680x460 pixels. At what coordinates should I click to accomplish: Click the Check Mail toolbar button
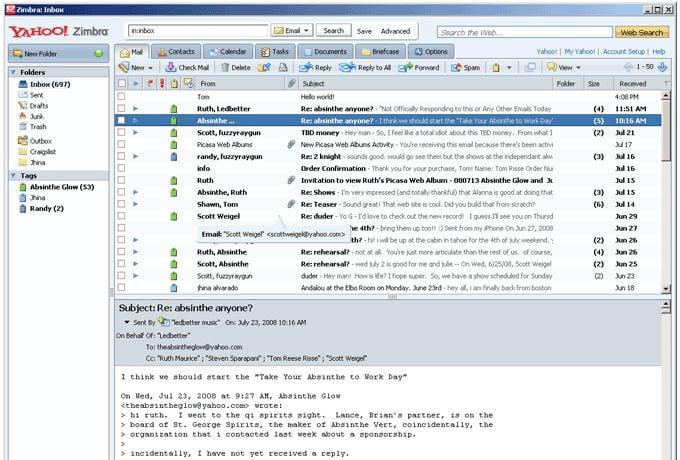point(187,68)
